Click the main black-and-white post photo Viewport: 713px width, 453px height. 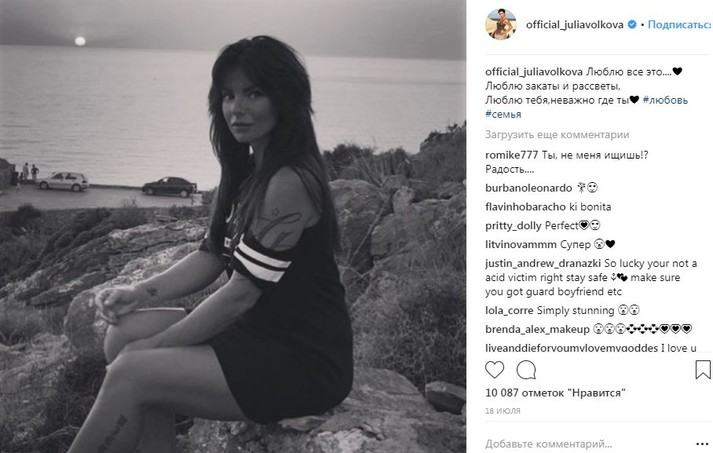tap(233, 226)
